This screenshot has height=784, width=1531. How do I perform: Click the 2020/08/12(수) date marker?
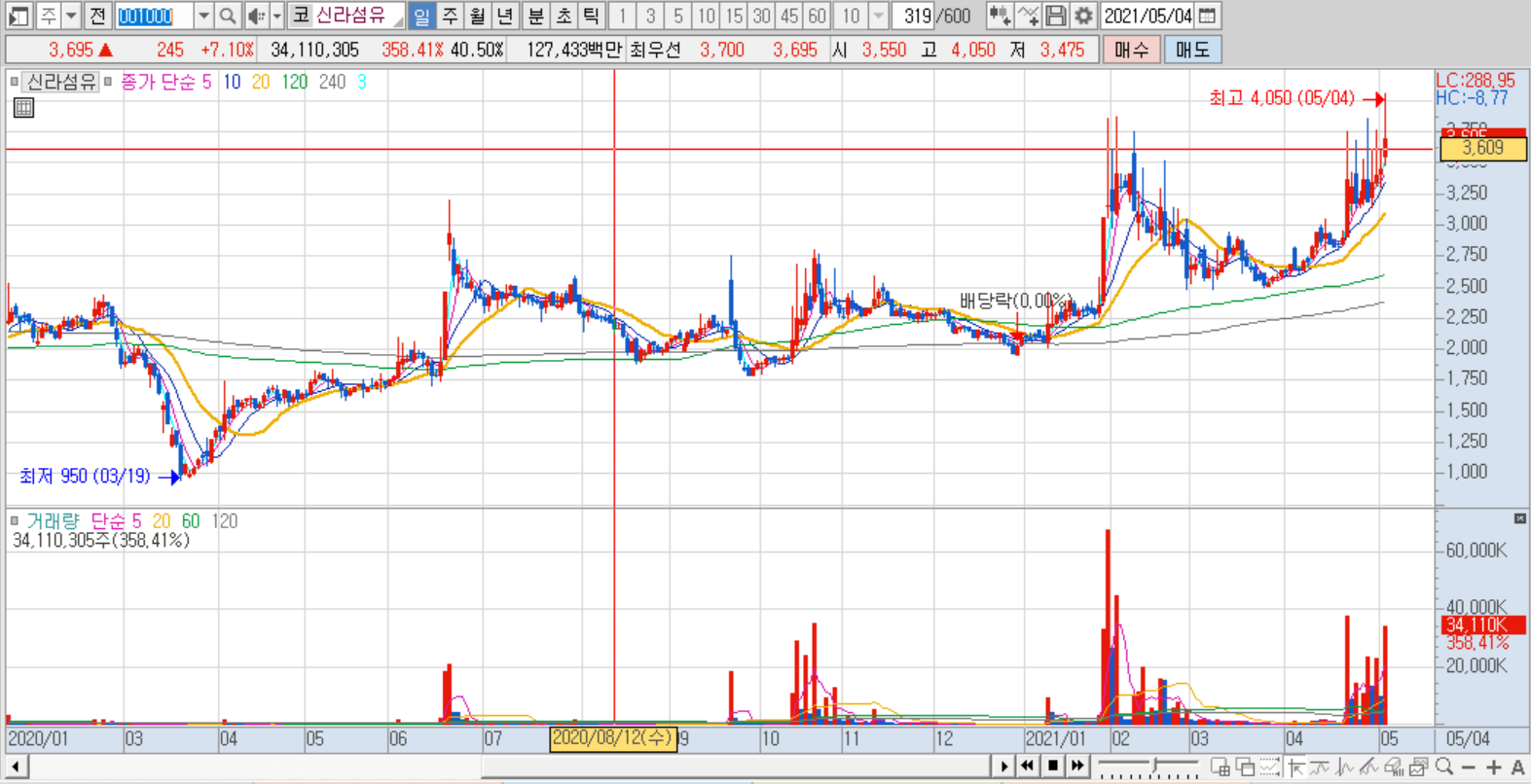(x=613, y=738)
